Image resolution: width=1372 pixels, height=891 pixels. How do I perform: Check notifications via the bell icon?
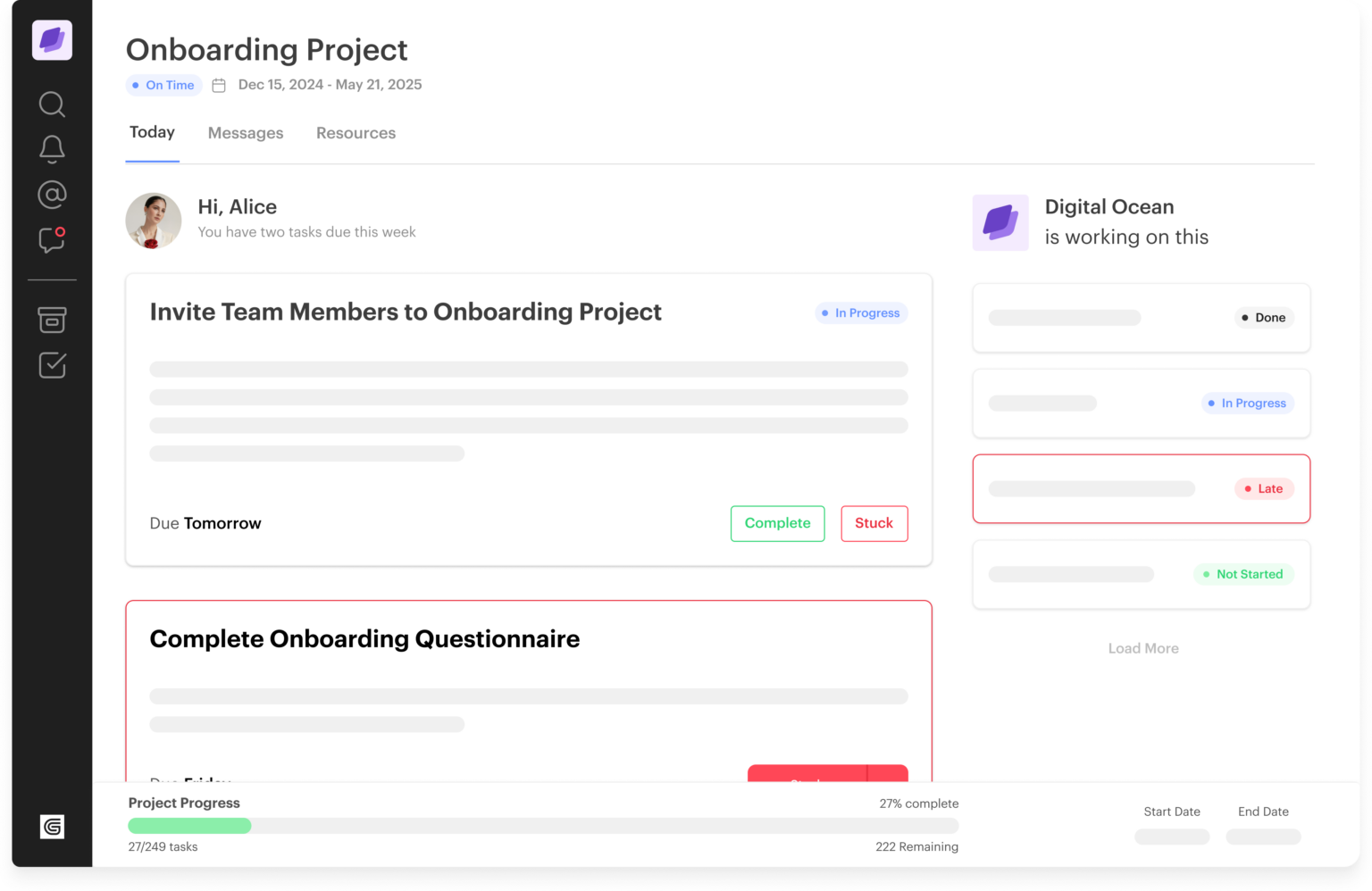(x=52, y=149)
